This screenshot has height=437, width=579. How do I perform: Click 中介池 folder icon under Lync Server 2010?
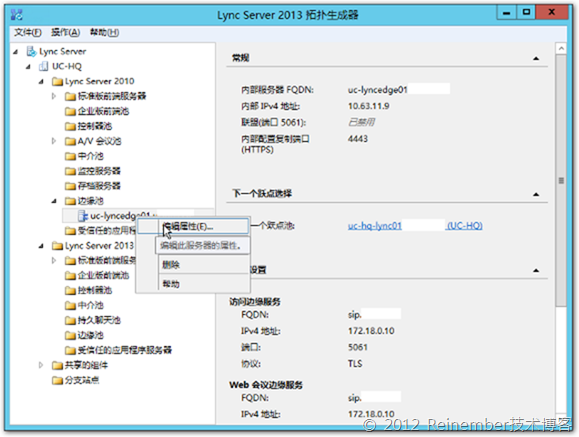(x=70, y=156)
